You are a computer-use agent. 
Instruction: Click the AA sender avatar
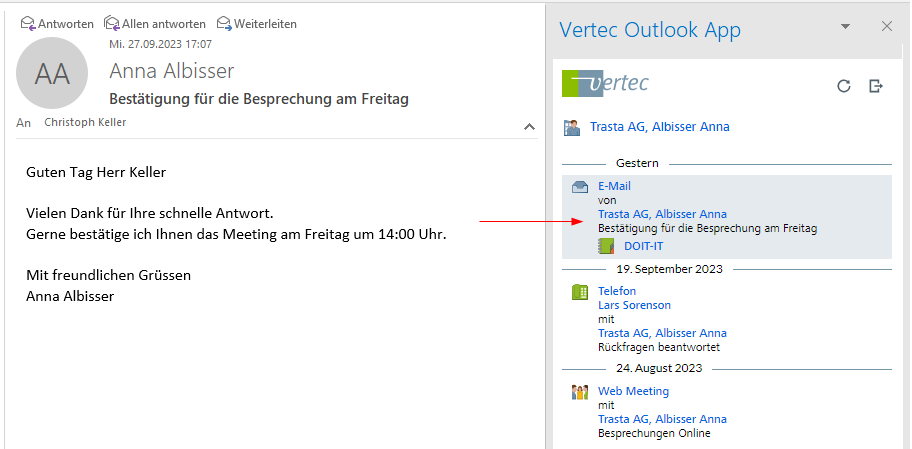coord(52,72)
